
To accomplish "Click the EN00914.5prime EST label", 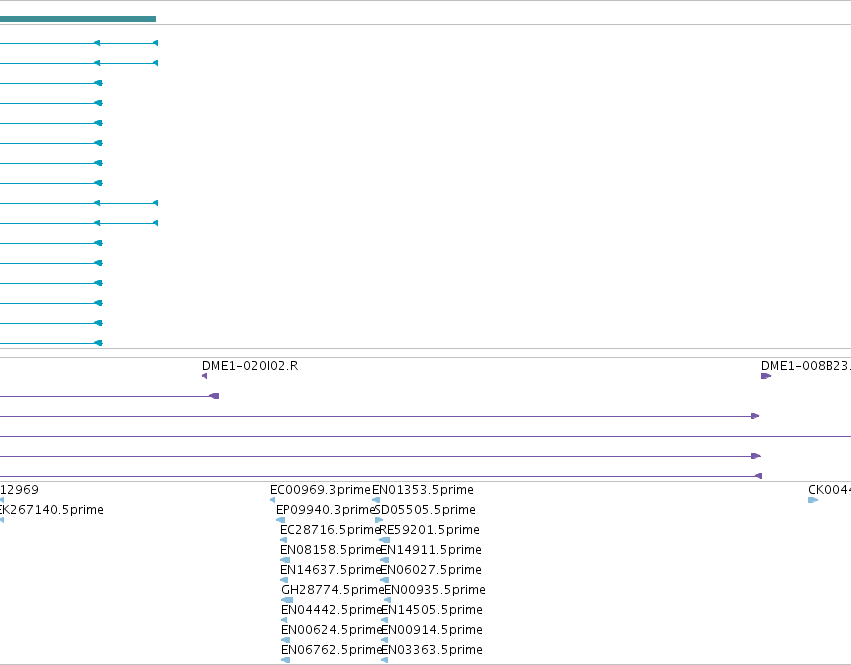I will (432, 630).
